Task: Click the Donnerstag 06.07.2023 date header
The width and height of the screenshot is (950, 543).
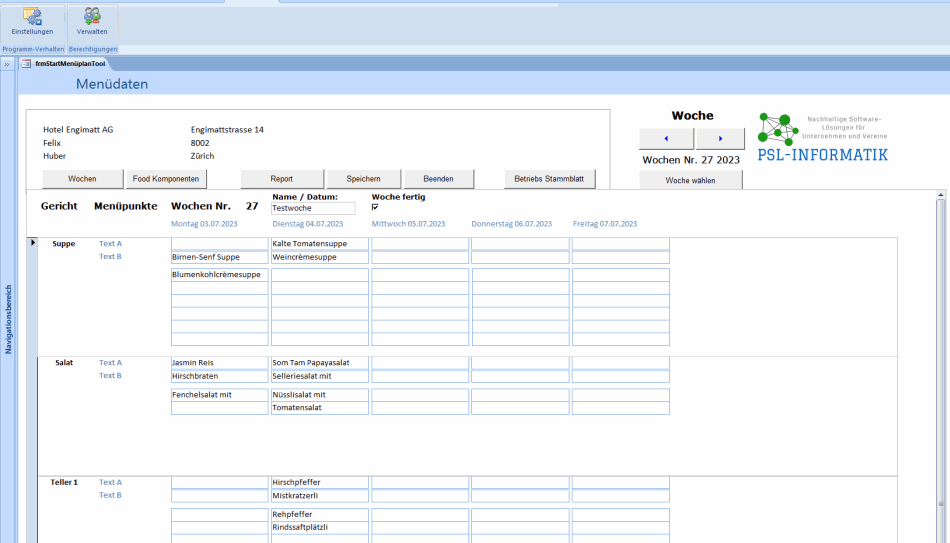Action: point(512,224)
